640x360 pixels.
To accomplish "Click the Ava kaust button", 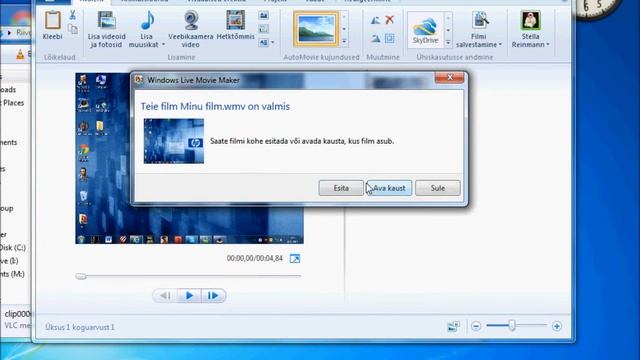I will coord(389,188).
